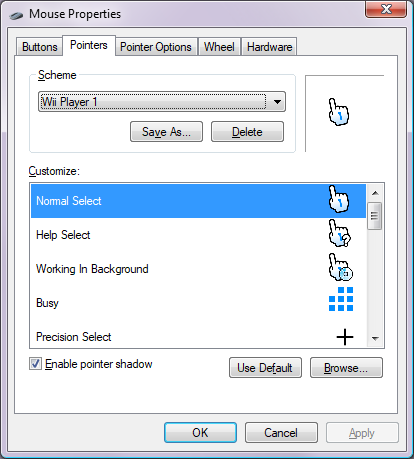Click the blue Busy grid cursor icon
The width and height of the screenshot is (414, 459).
(x=341, y=299)
